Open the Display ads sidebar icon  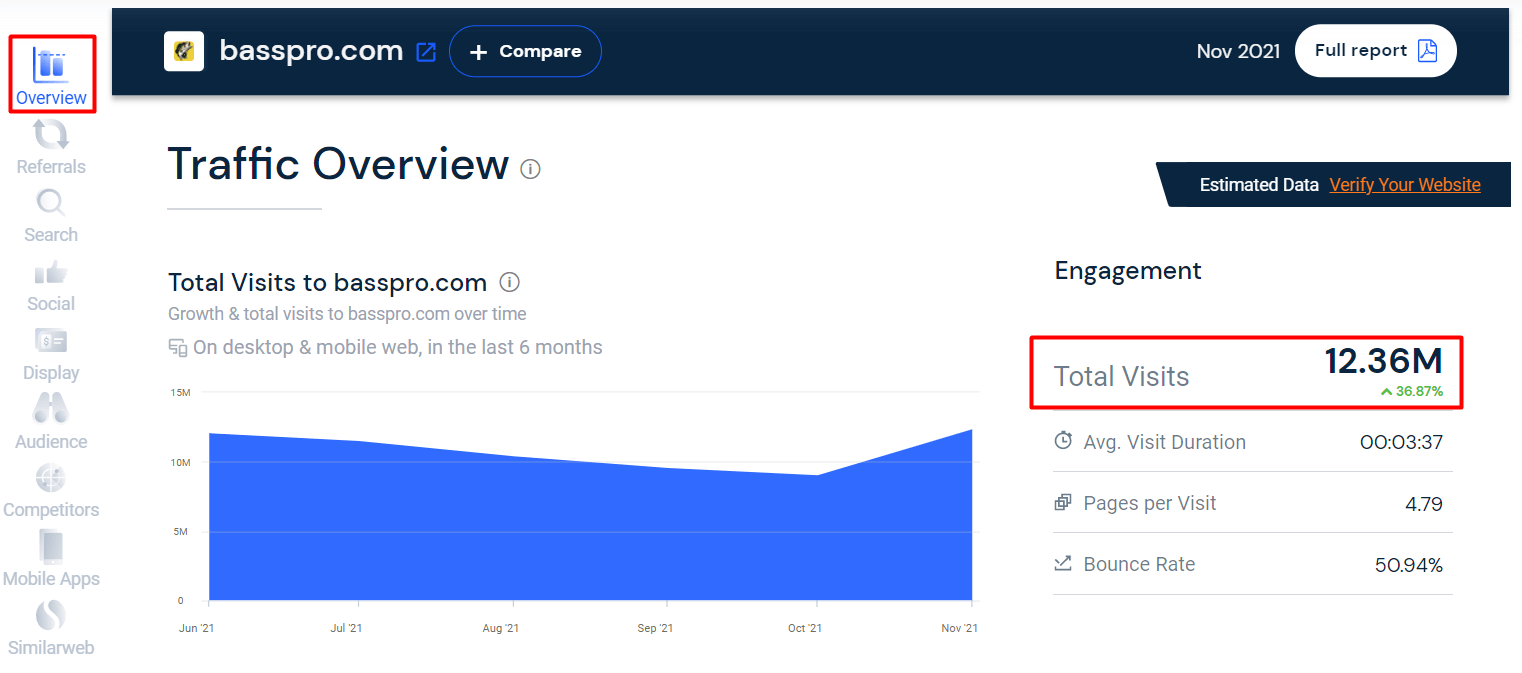click(51, 341)
